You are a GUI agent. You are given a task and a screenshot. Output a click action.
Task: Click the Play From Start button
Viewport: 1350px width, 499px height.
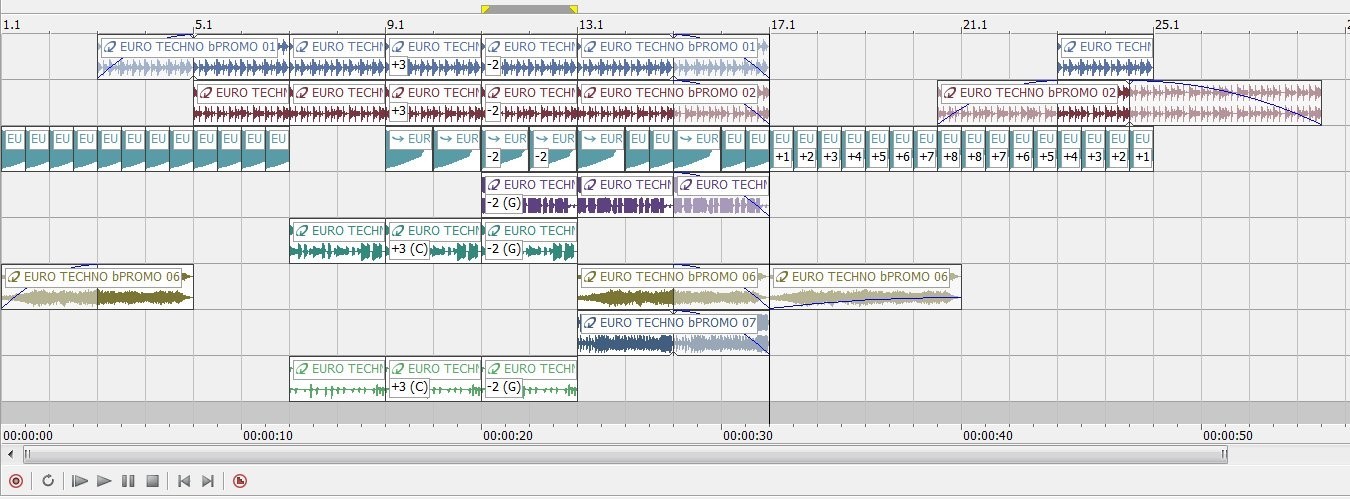[80, 481]
